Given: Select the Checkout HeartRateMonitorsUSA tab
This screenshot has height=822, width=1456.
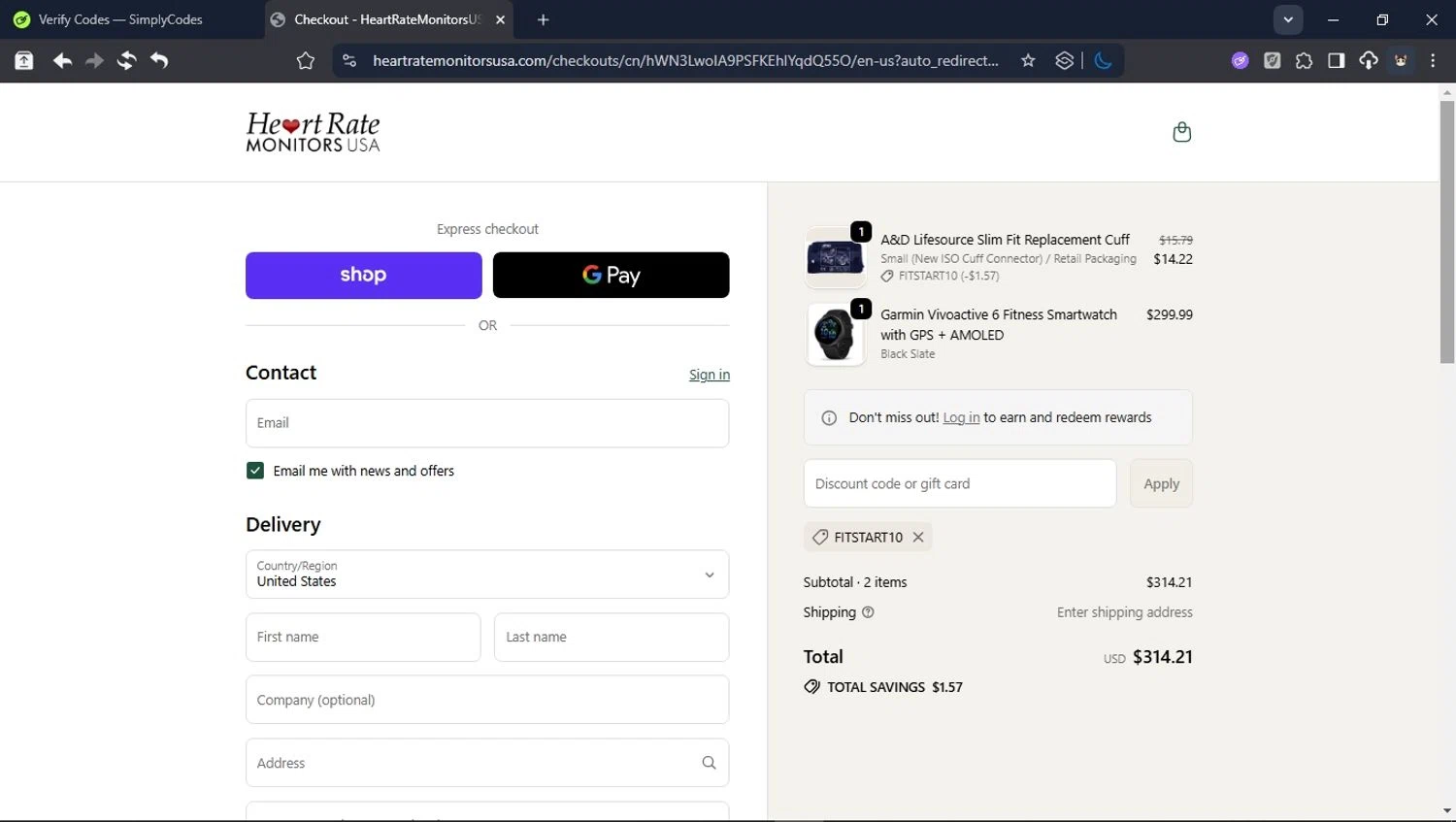Looking at the screenshot, I should tap(388, 19).
